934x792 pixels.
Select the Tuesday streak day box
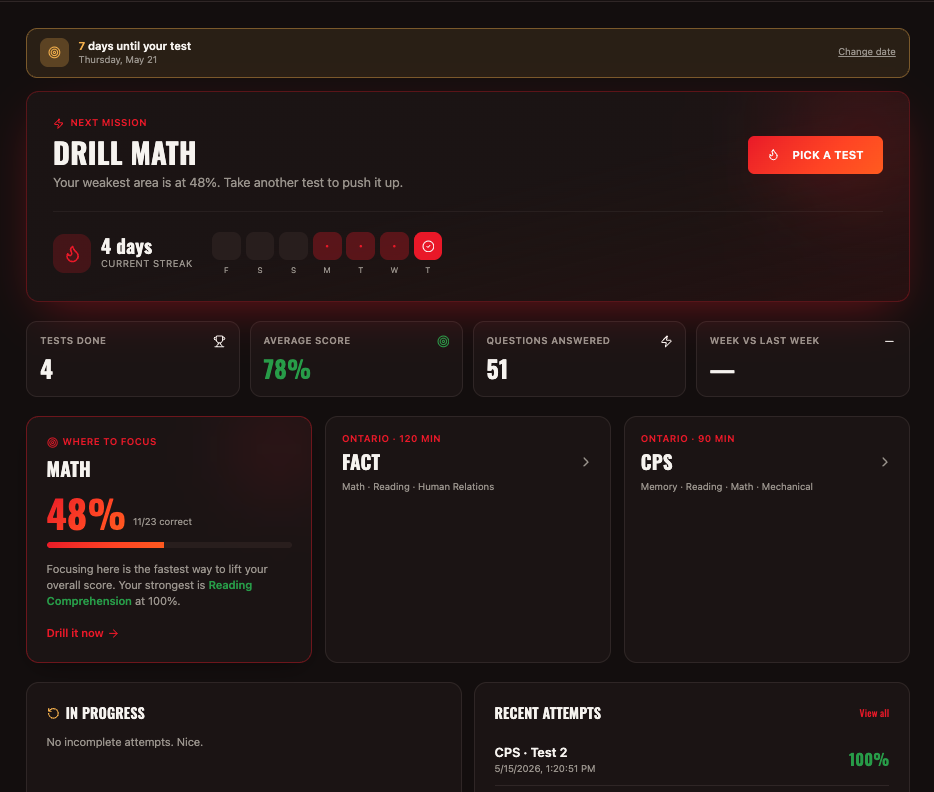[360, 246]
